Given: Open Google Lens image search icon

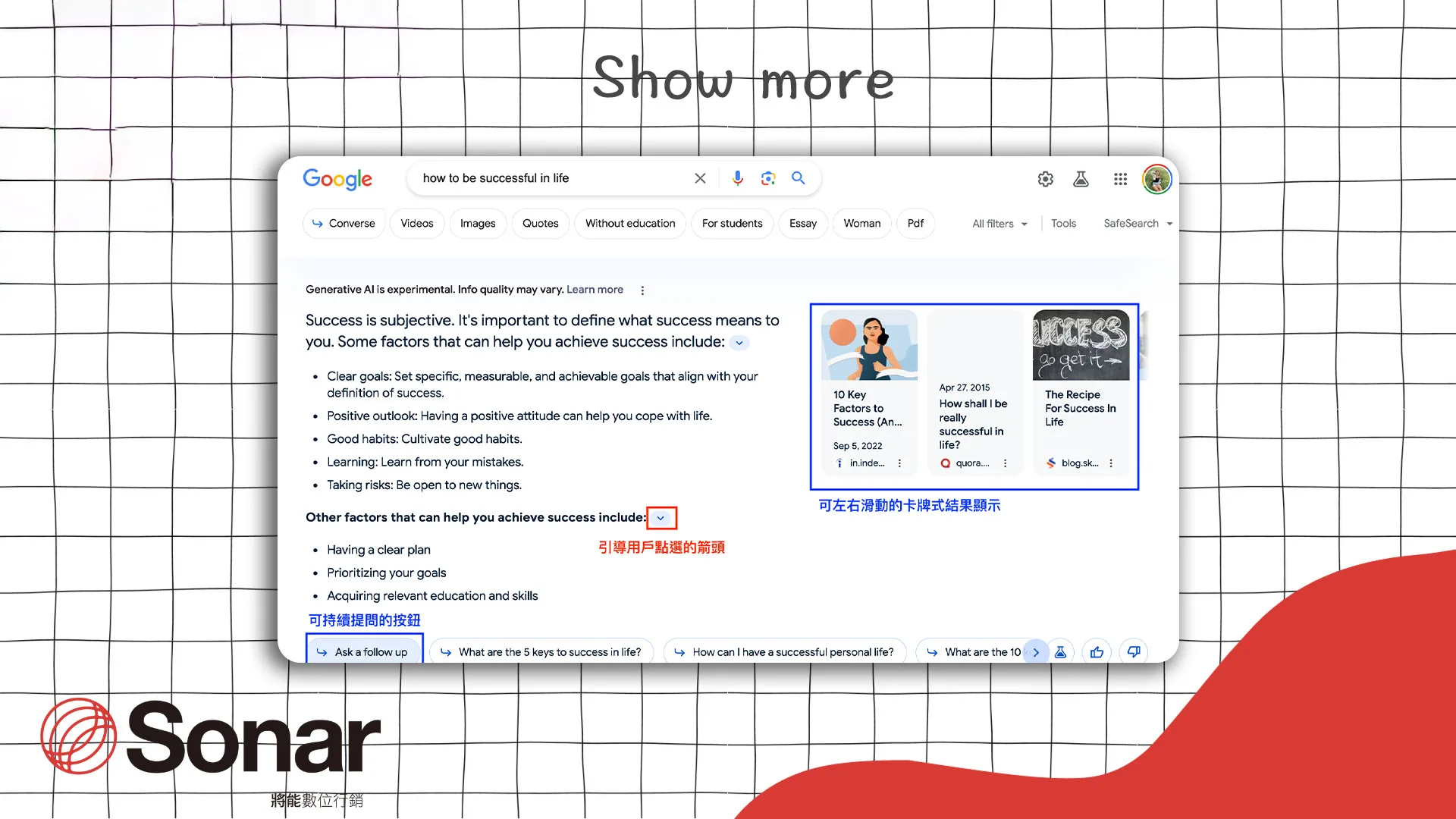Looking at the screenshot, I should 768,178.
